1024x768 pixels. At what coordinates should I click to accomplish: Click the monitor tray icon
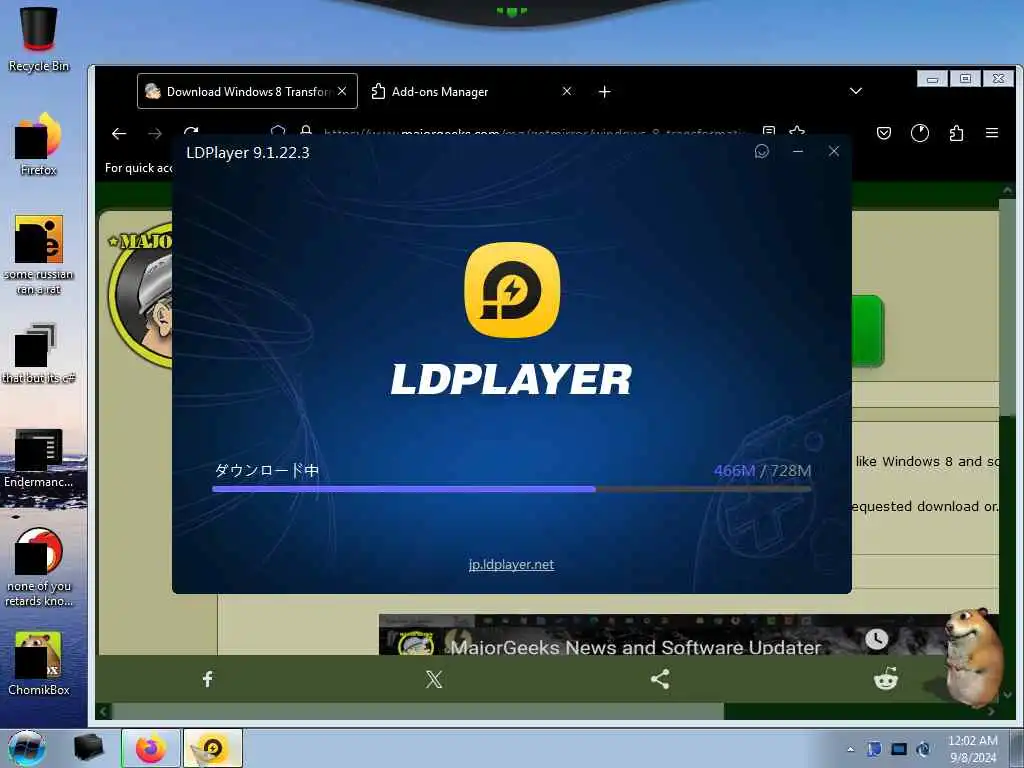pos(899,749)
